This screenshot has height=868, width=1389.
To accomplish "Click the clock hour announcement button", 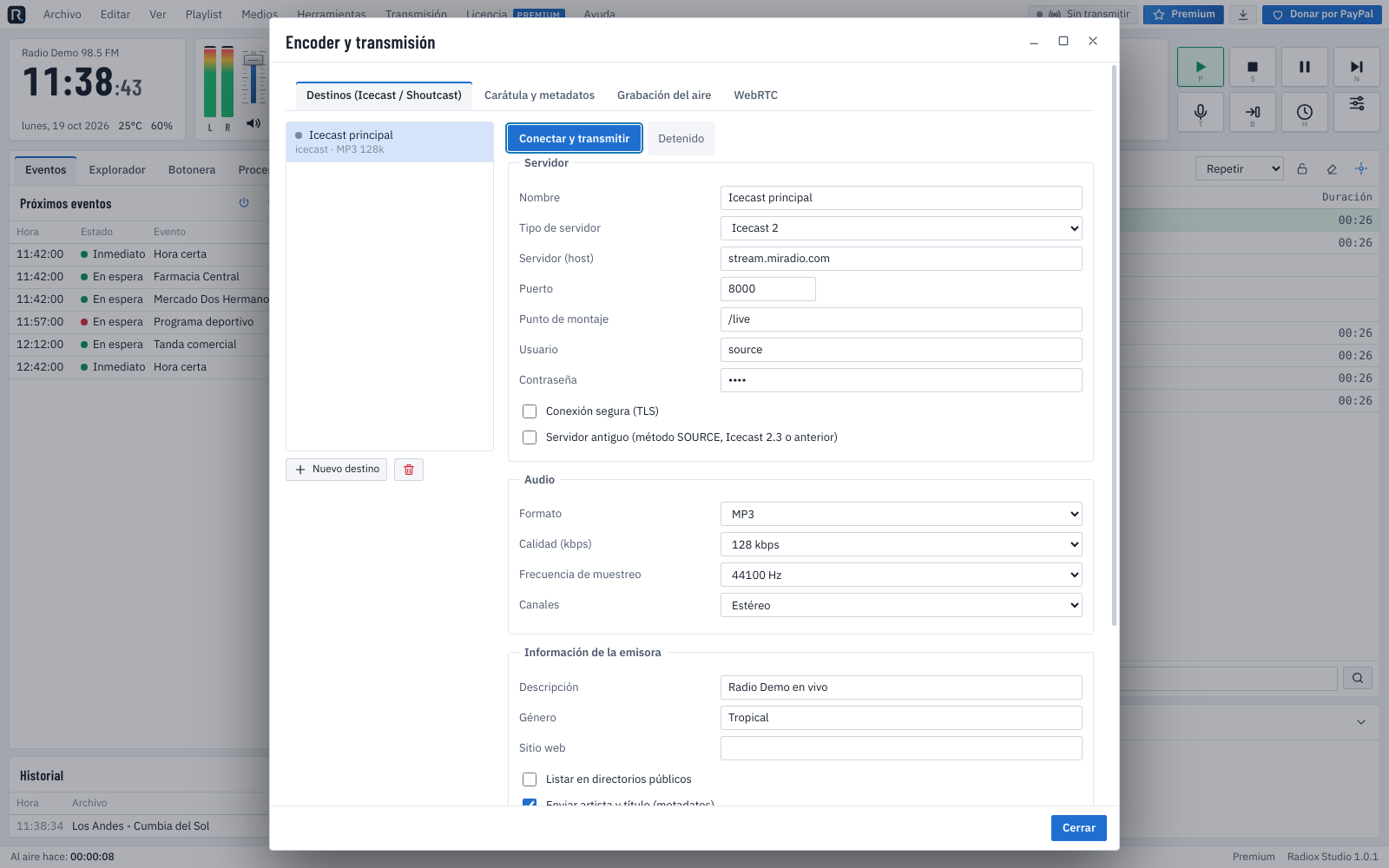I will click(1305, 112).
